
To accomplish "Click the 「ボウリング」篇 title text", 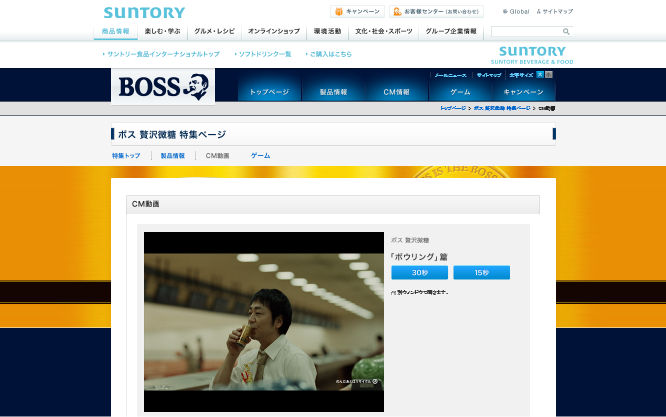I will tap(418, 257).
